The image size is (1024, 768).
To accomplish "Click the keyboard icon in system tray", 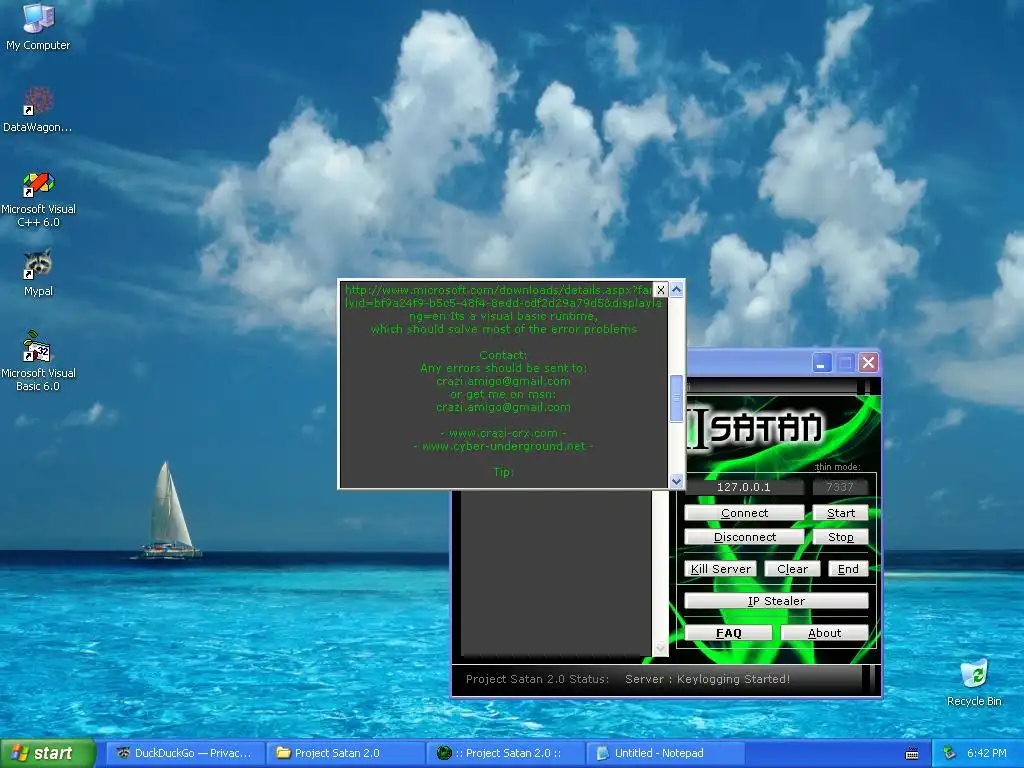I will [x=912, y=754].
